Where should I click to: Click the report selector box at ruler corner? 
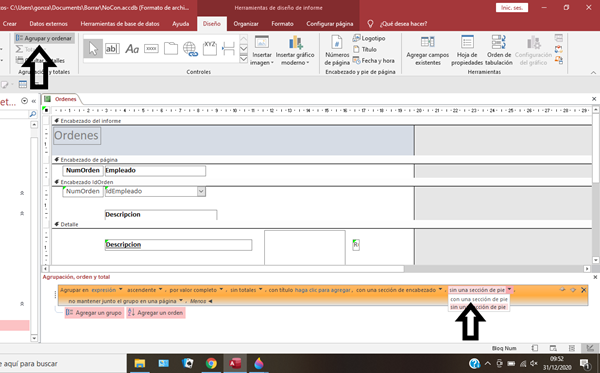coord(46,110)
